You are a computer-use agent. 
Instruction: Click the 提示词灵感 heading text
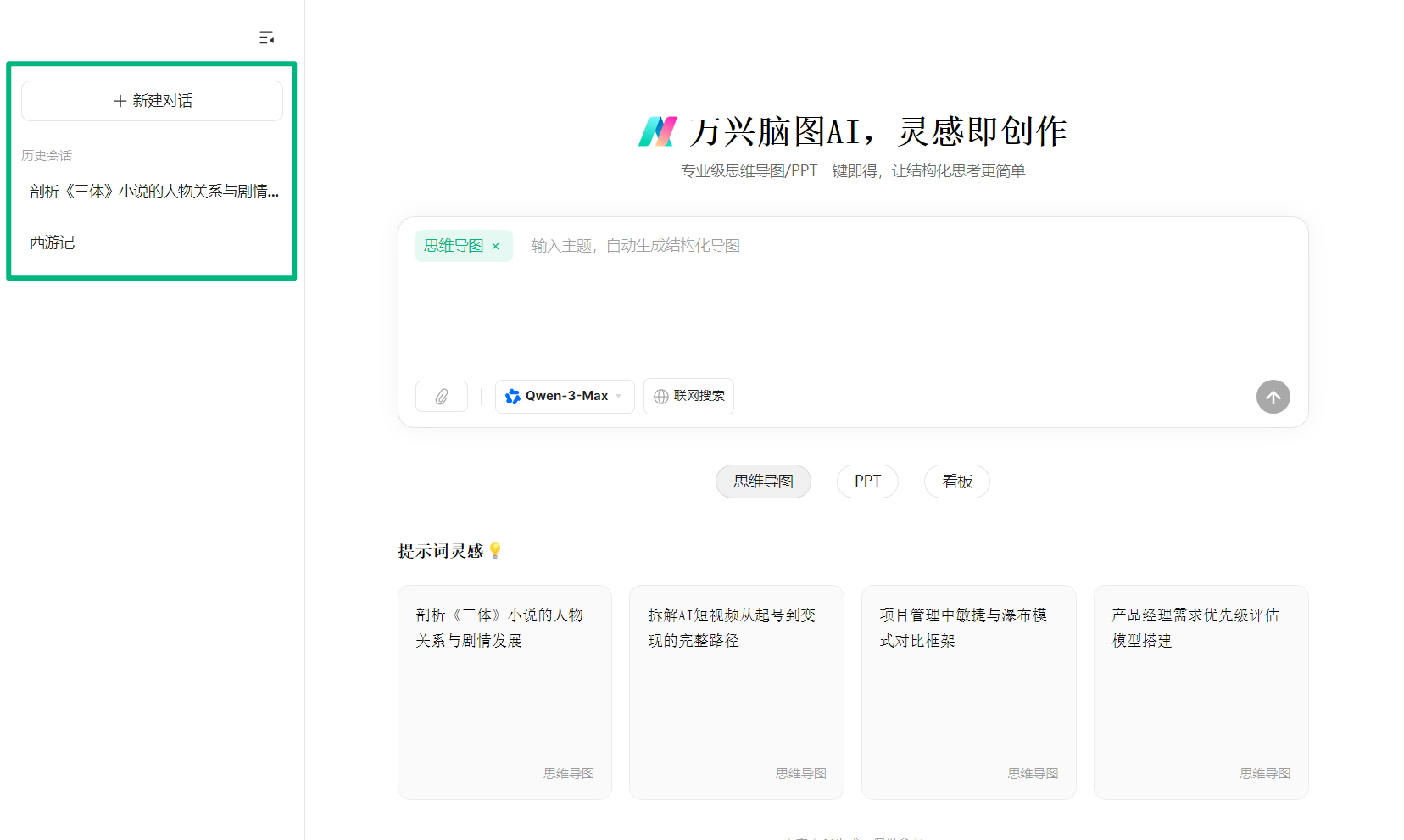(x=441, y=551)
